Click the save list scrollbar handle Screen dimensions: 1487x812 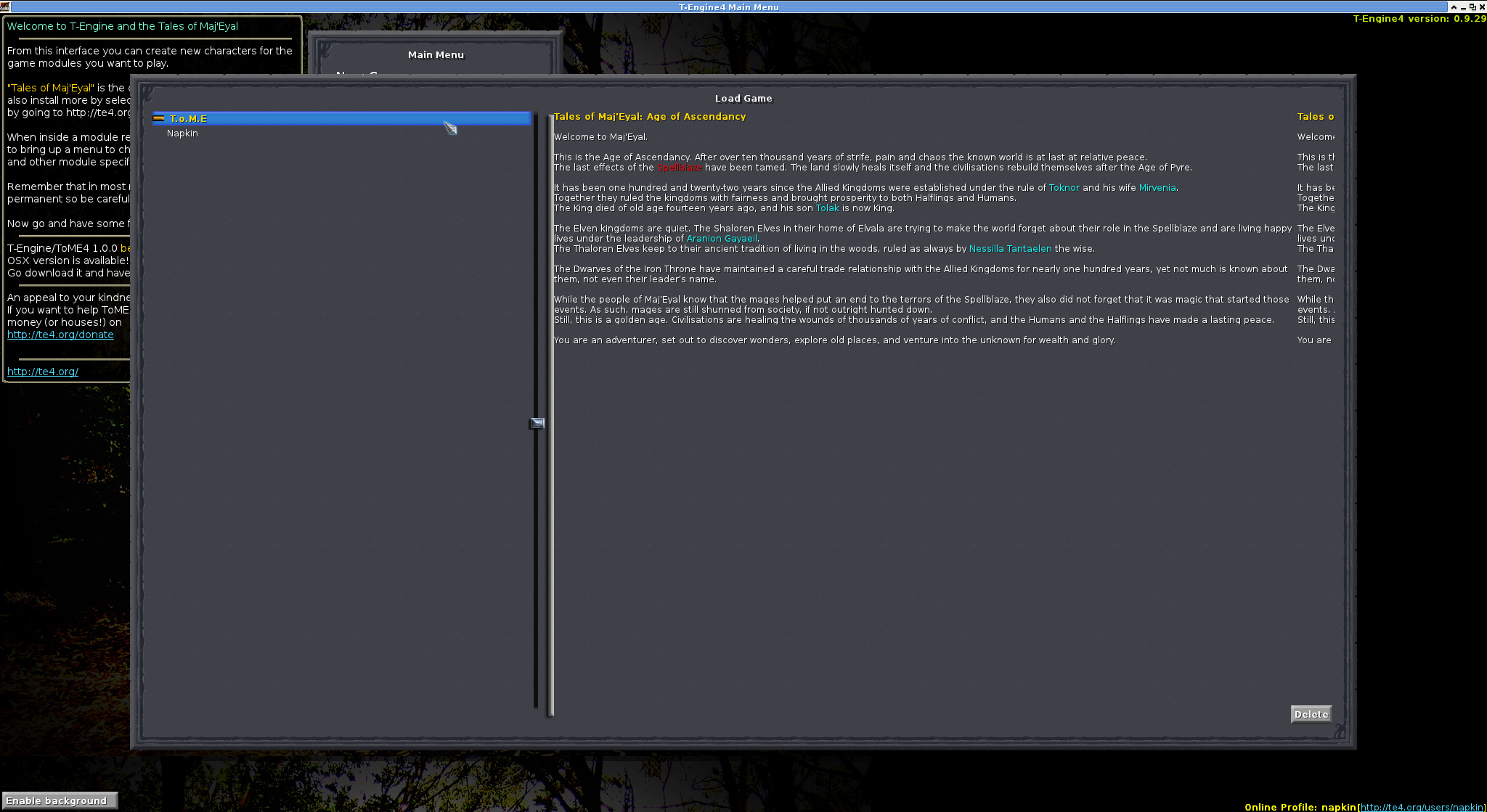click(x=537, y=423)
